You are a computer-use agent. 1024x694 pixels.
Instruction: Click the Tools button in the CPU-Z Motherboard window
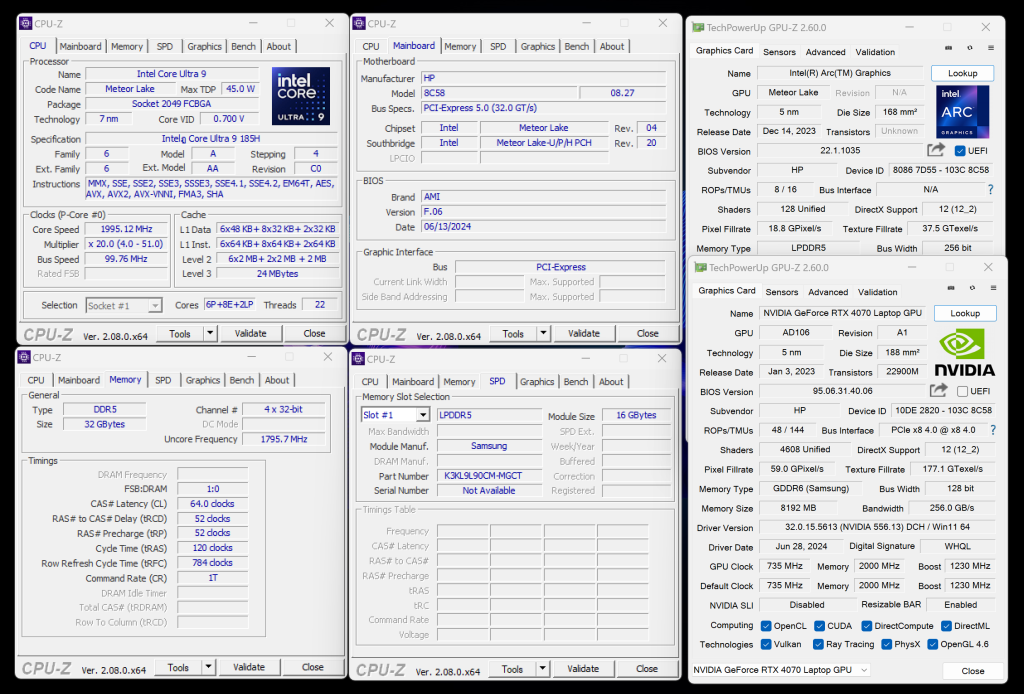(513, 333)
